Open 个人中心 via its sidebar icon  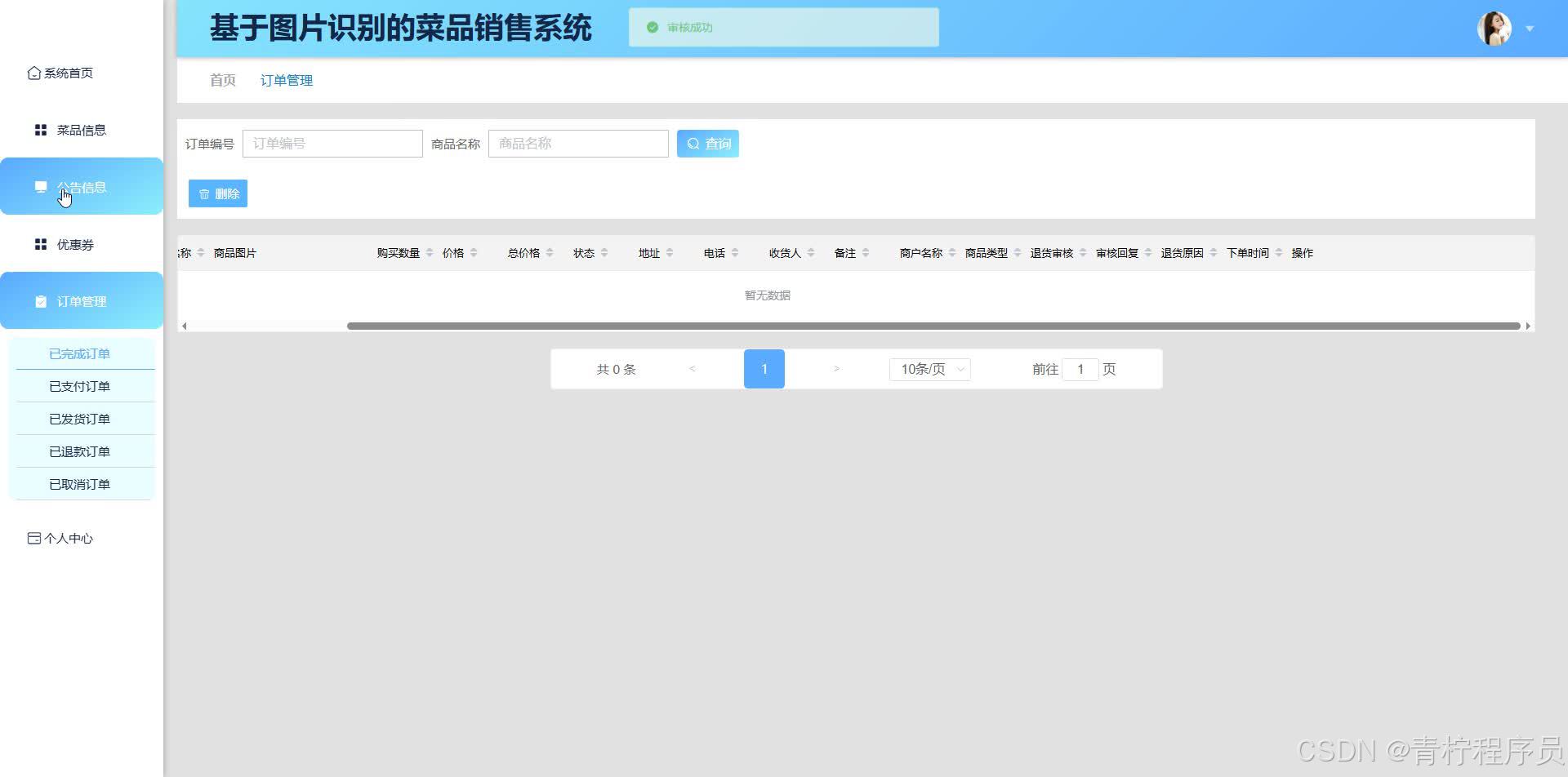tap(33, 538)
